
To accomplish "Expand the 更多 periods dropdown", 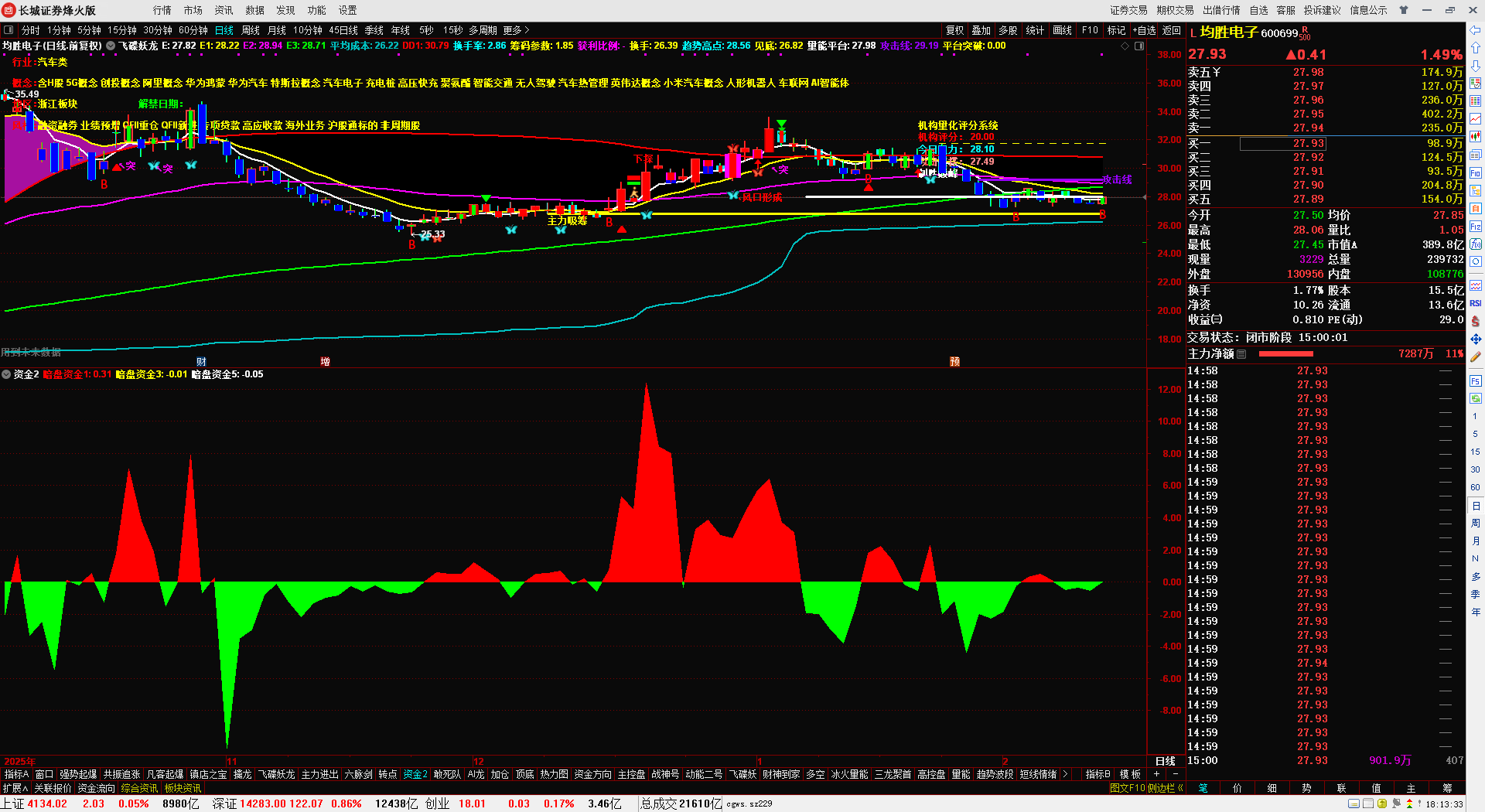I will (516, 30).
